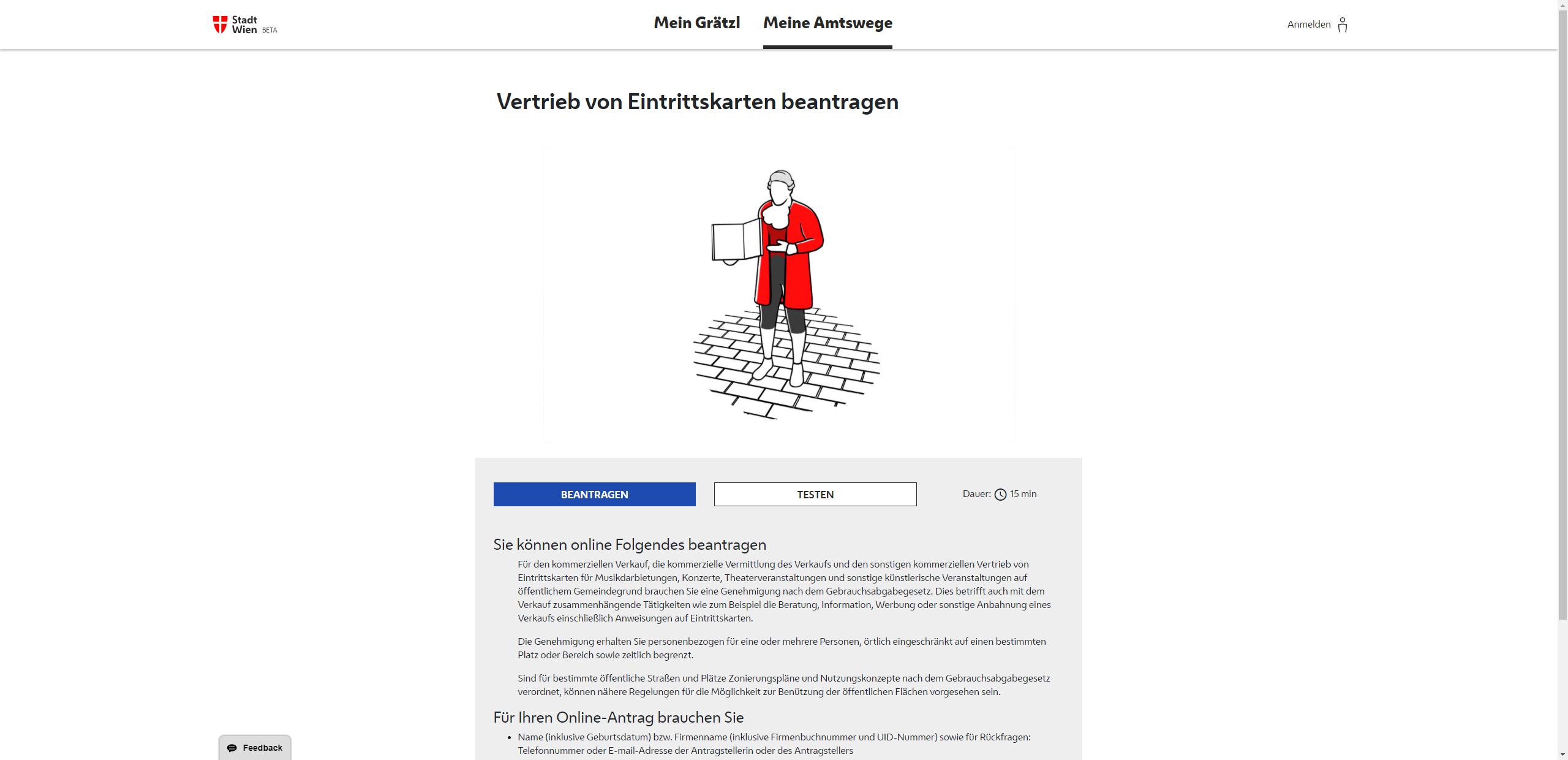
Task: Switch to the TESTEN tab
Action: click(815, 494)
